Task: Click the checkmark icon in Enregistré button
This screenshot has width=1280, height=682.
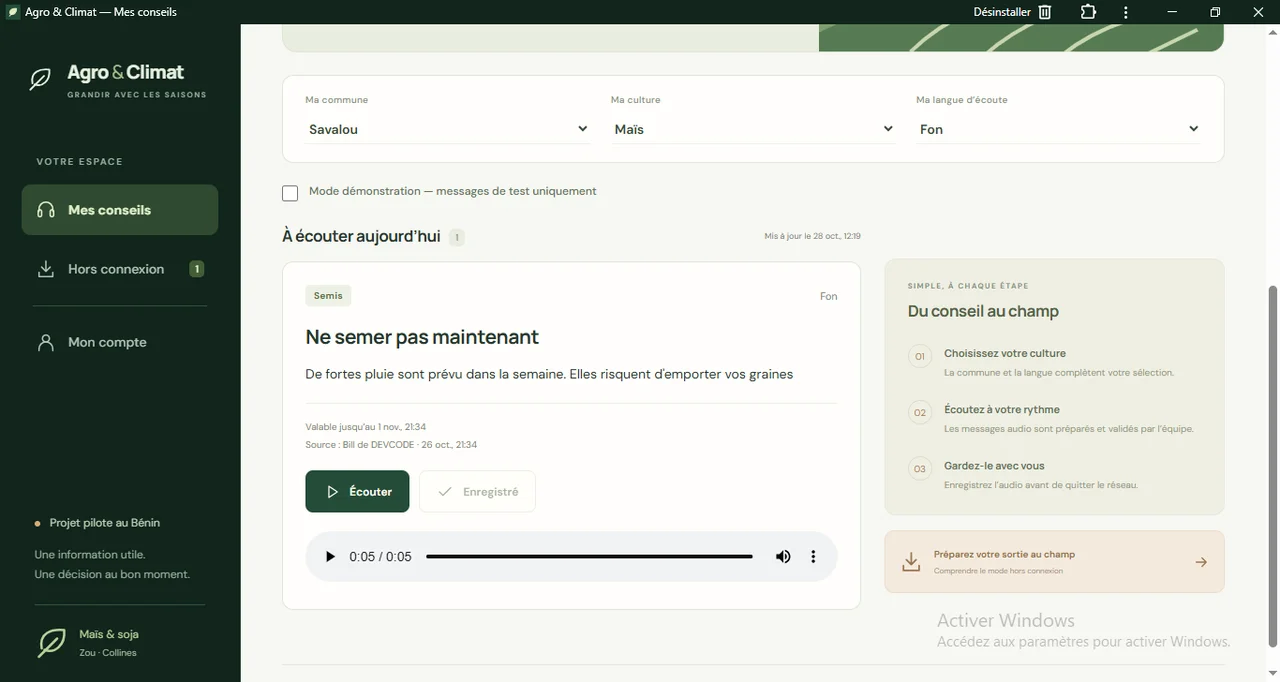Action: coord(445,492)
